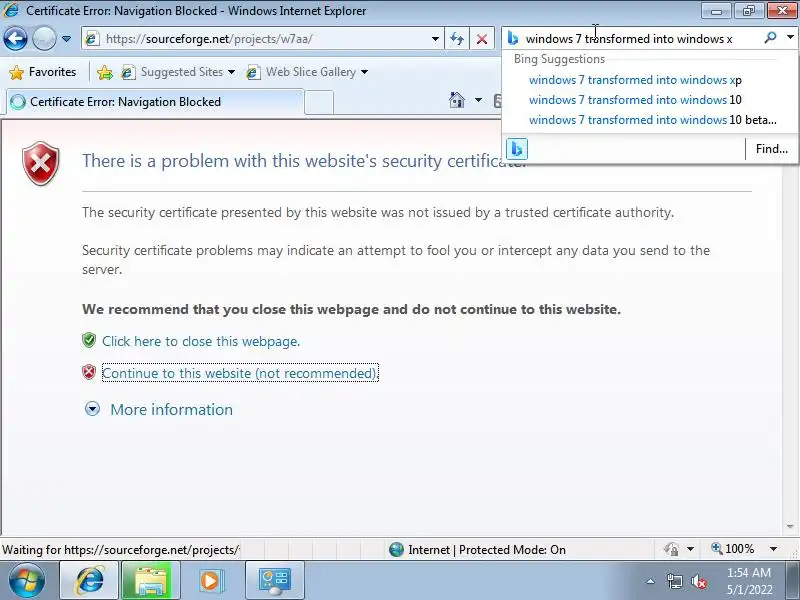Click the Show desktop button
The image size is (800, 600).
click(x=792, y=581)
